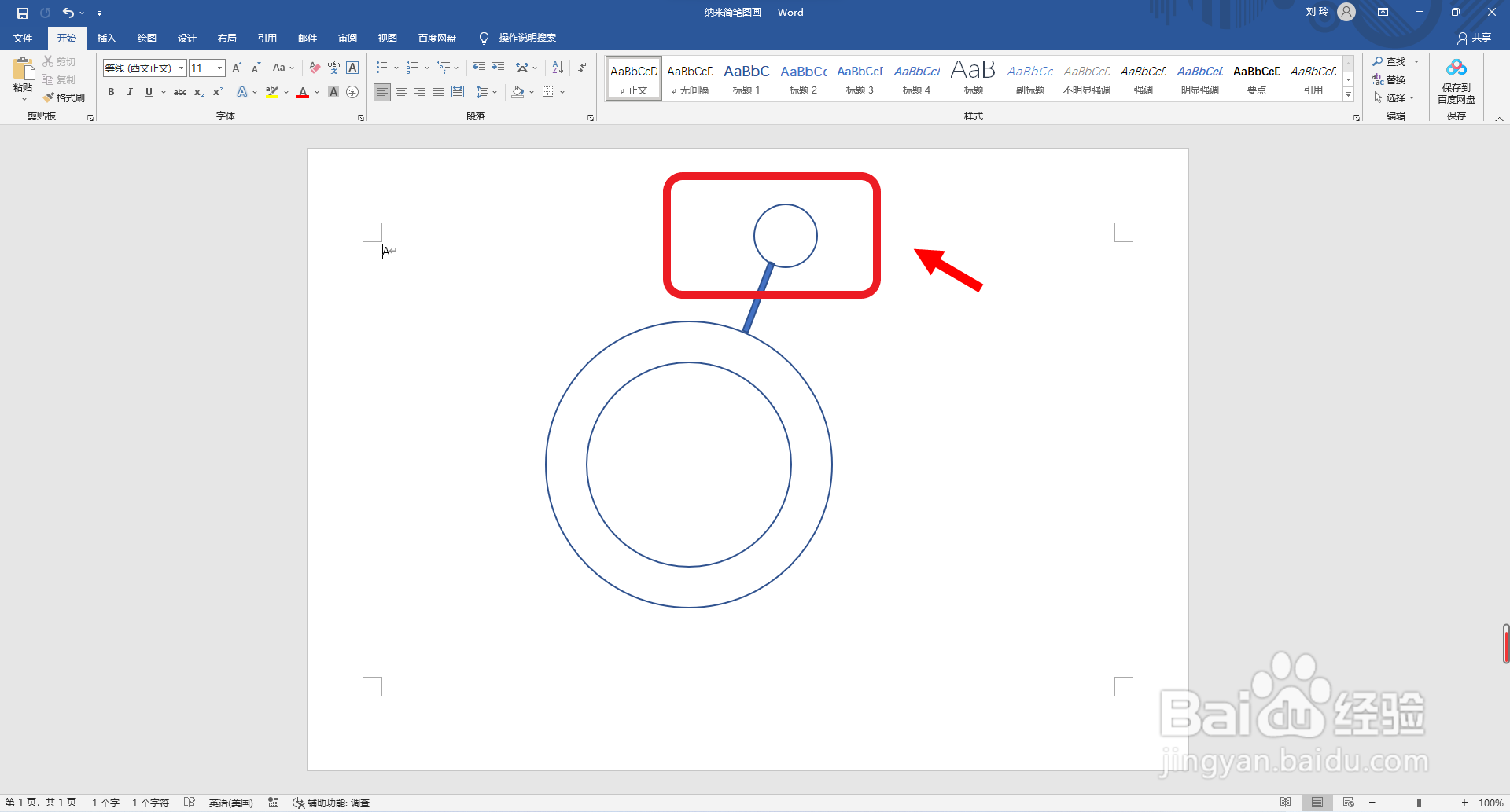
Task: Click the Share (共享) button
Action: pyautogui.click(x=1474, y=38)
